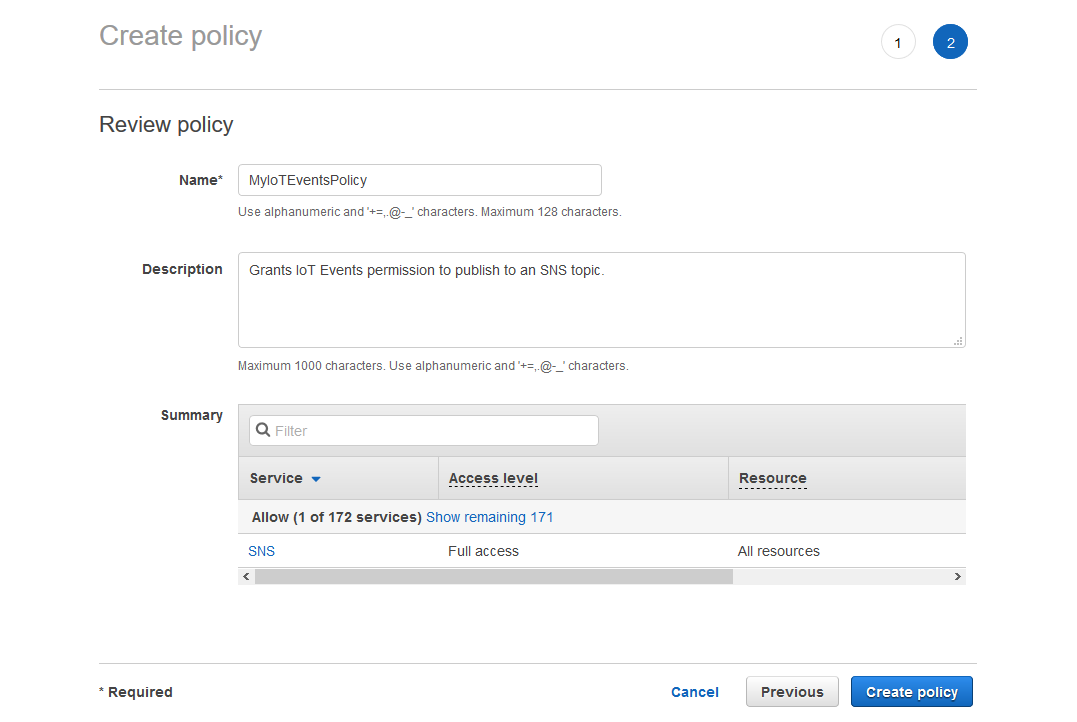Screen dimensions: 1077x722
Task: Click the textarea resize handle in Description
Action: click(x=958, y=341)
